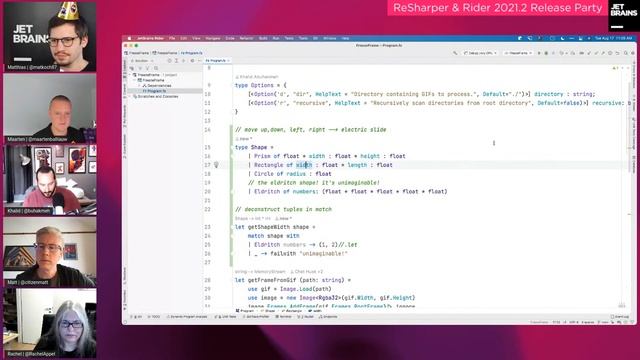Click the Solution panel settings gear icon
The image size is (640, 360).
[192, 60]
